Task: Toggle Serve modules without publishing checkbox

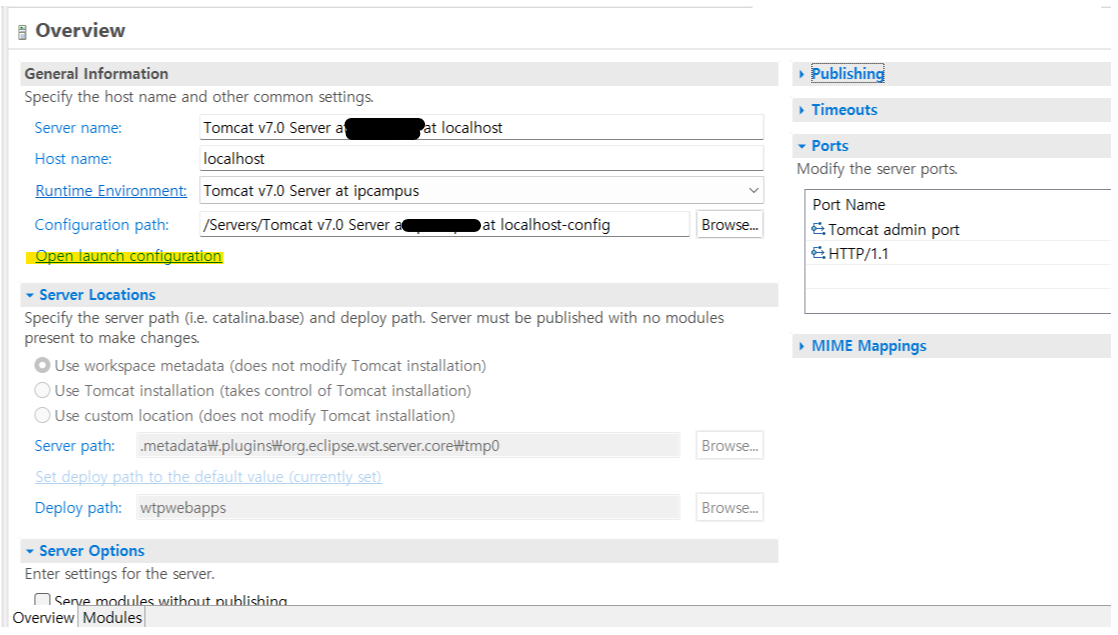Action: 43,599
